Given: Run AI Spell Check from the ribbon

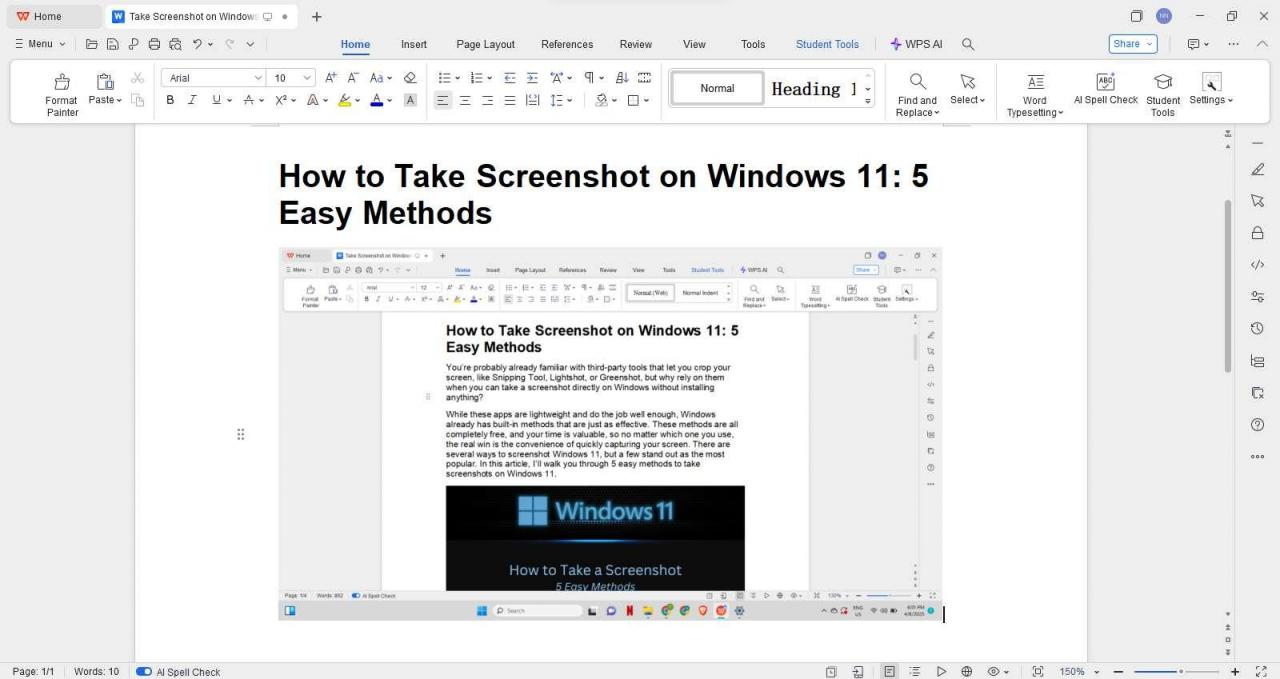Looking at the screenshot, I should 1105,90.
